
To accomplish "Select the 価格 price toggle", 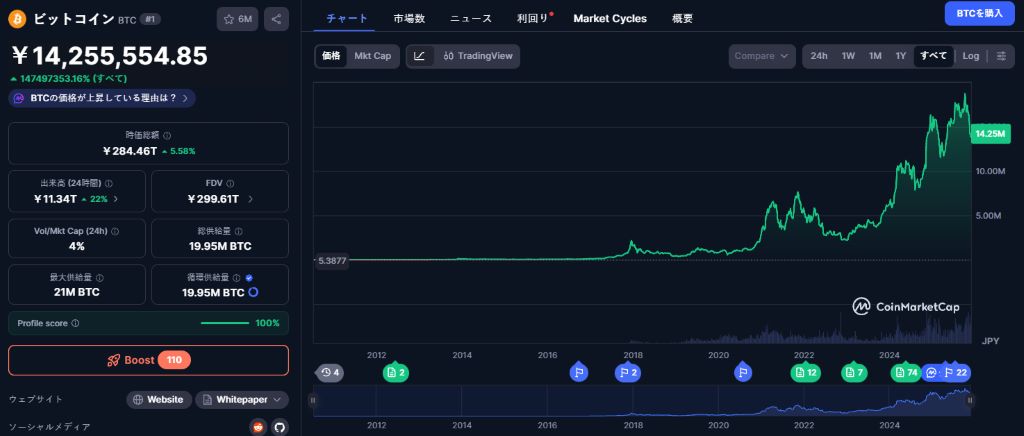I will click(x=331, y=56).
